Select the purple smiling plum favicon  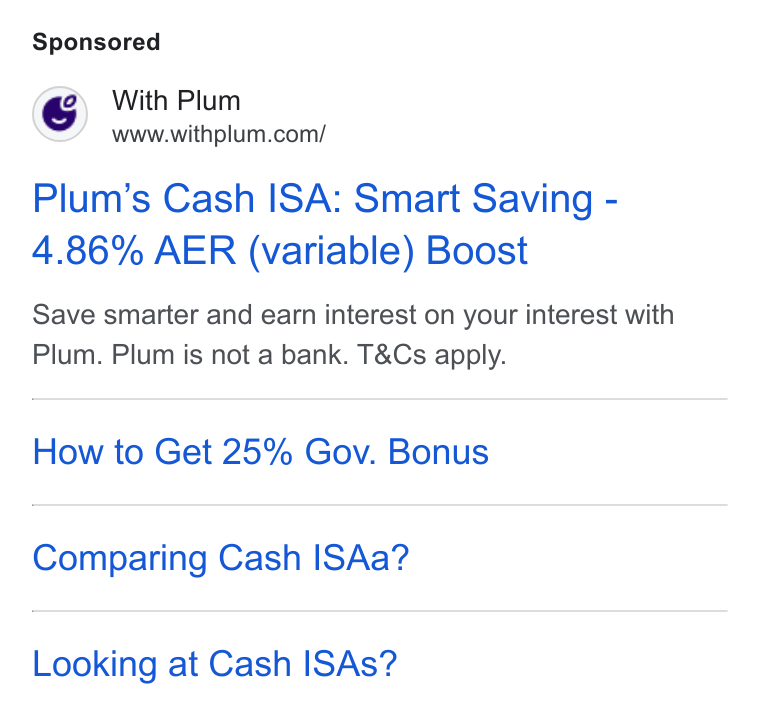coord(60,114)
